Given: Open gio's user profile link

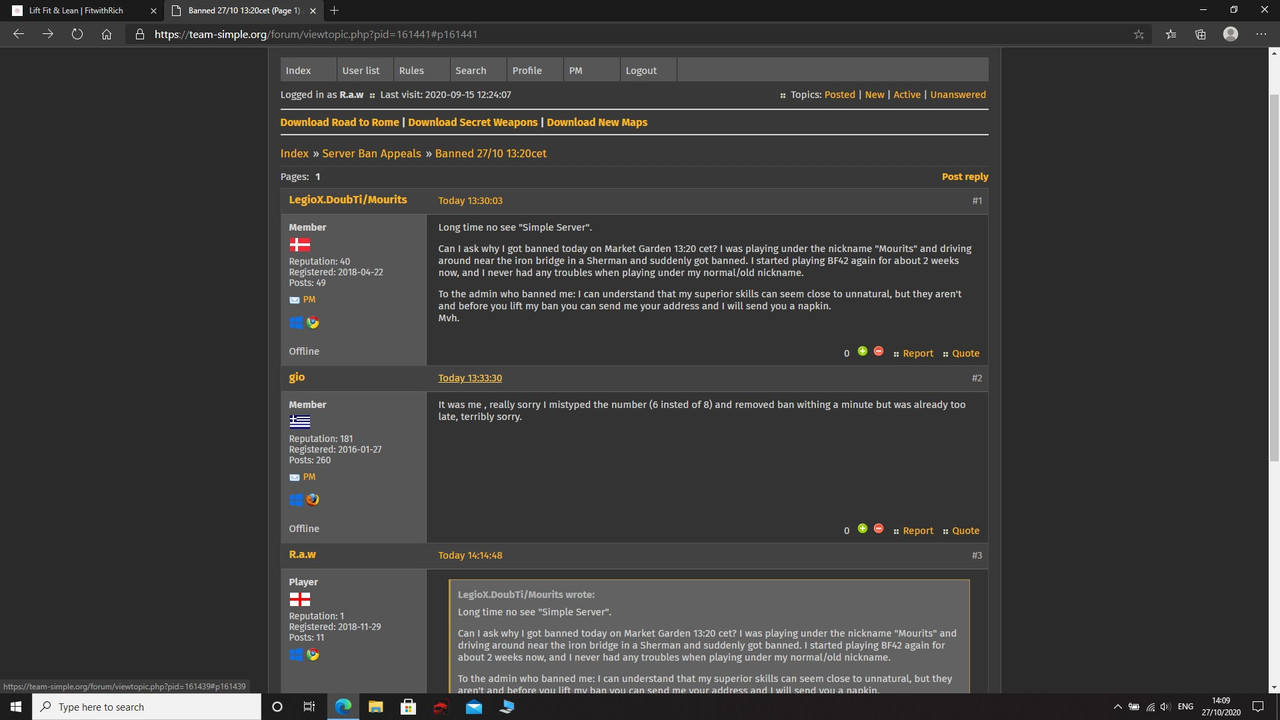Looking at the screenshot, I should tap(297, 377).
